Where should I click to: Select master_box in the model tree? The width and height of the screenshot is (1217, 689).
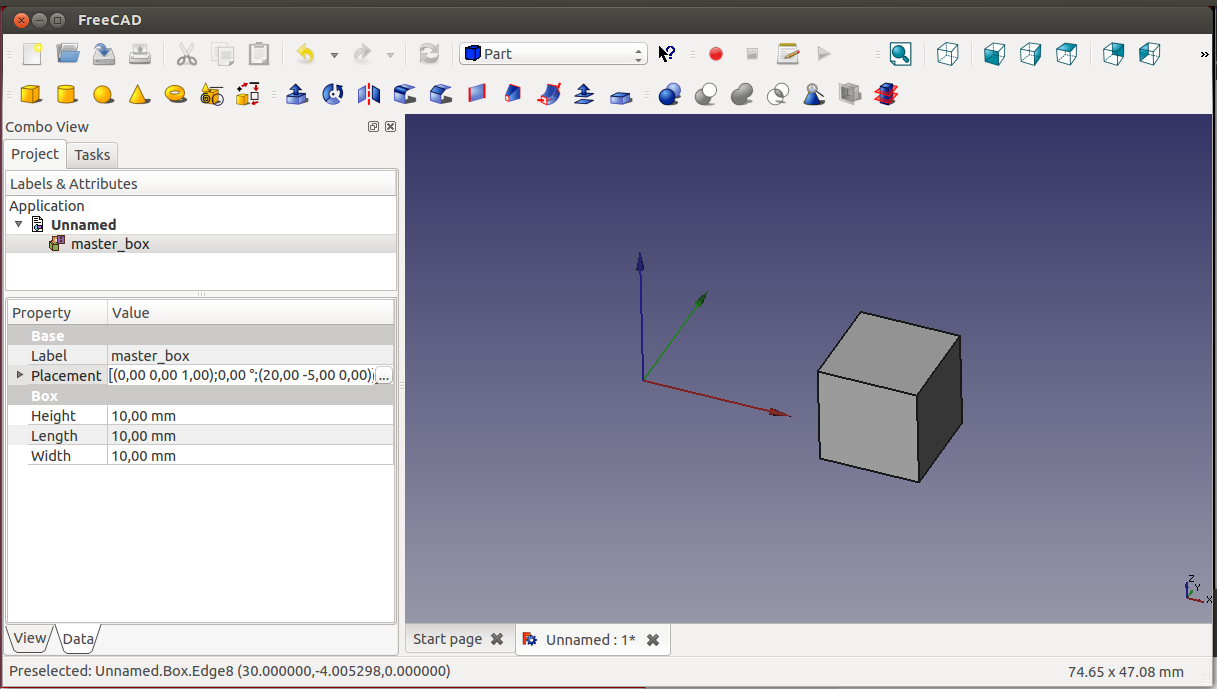[110, 244]
